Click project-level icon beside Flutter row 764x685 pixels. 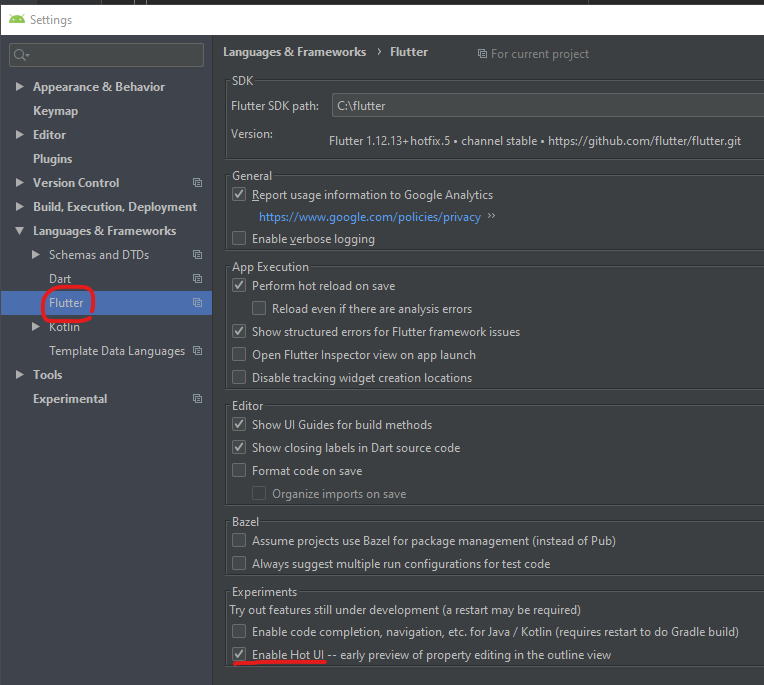197,303
